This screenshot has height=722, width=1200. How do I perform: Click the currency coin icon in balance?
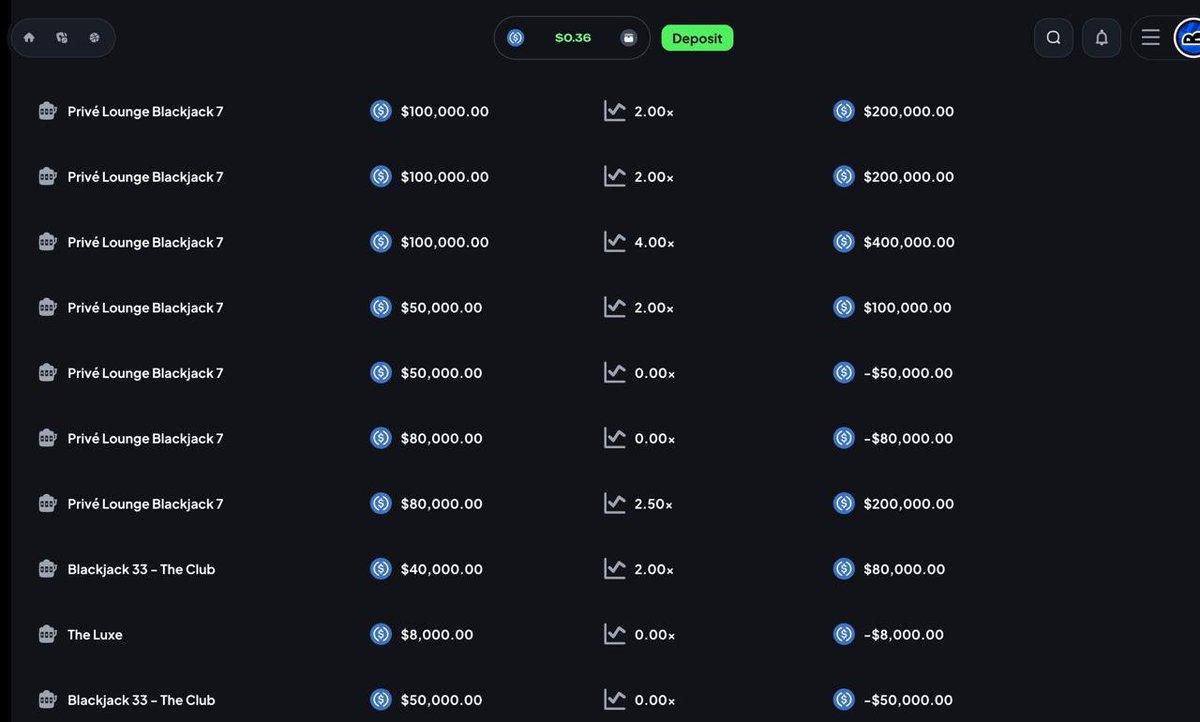[x=516, y=38]
